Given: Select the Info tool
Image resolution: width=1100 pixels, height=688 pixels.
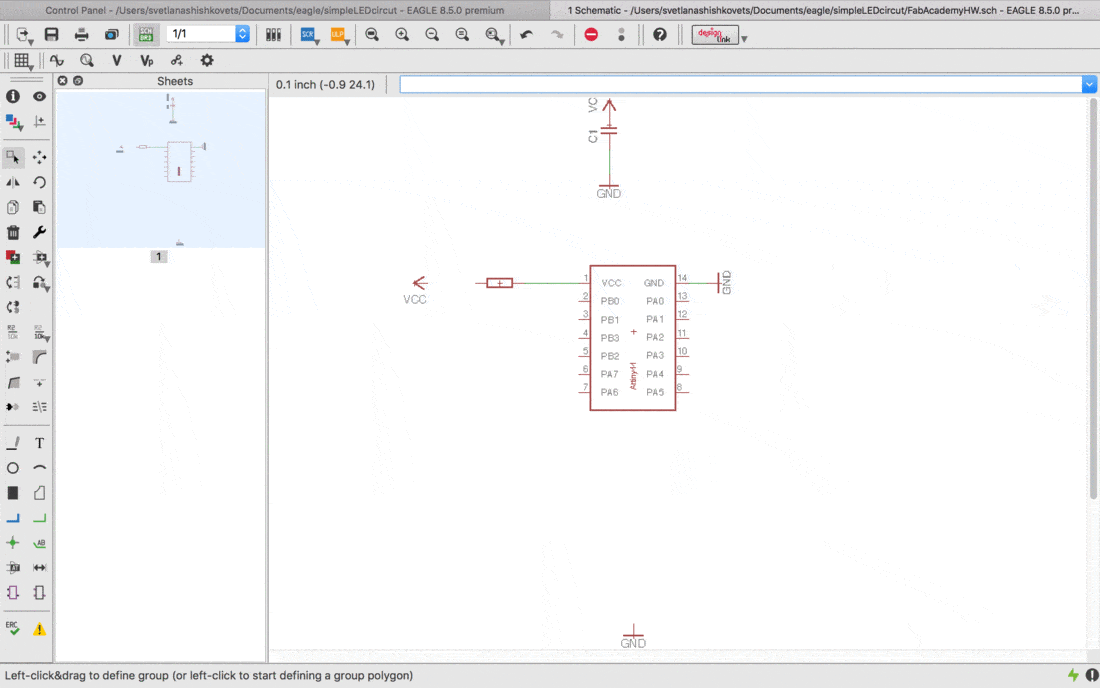Looking at the screenshot, I should click(x=13, y=96).
